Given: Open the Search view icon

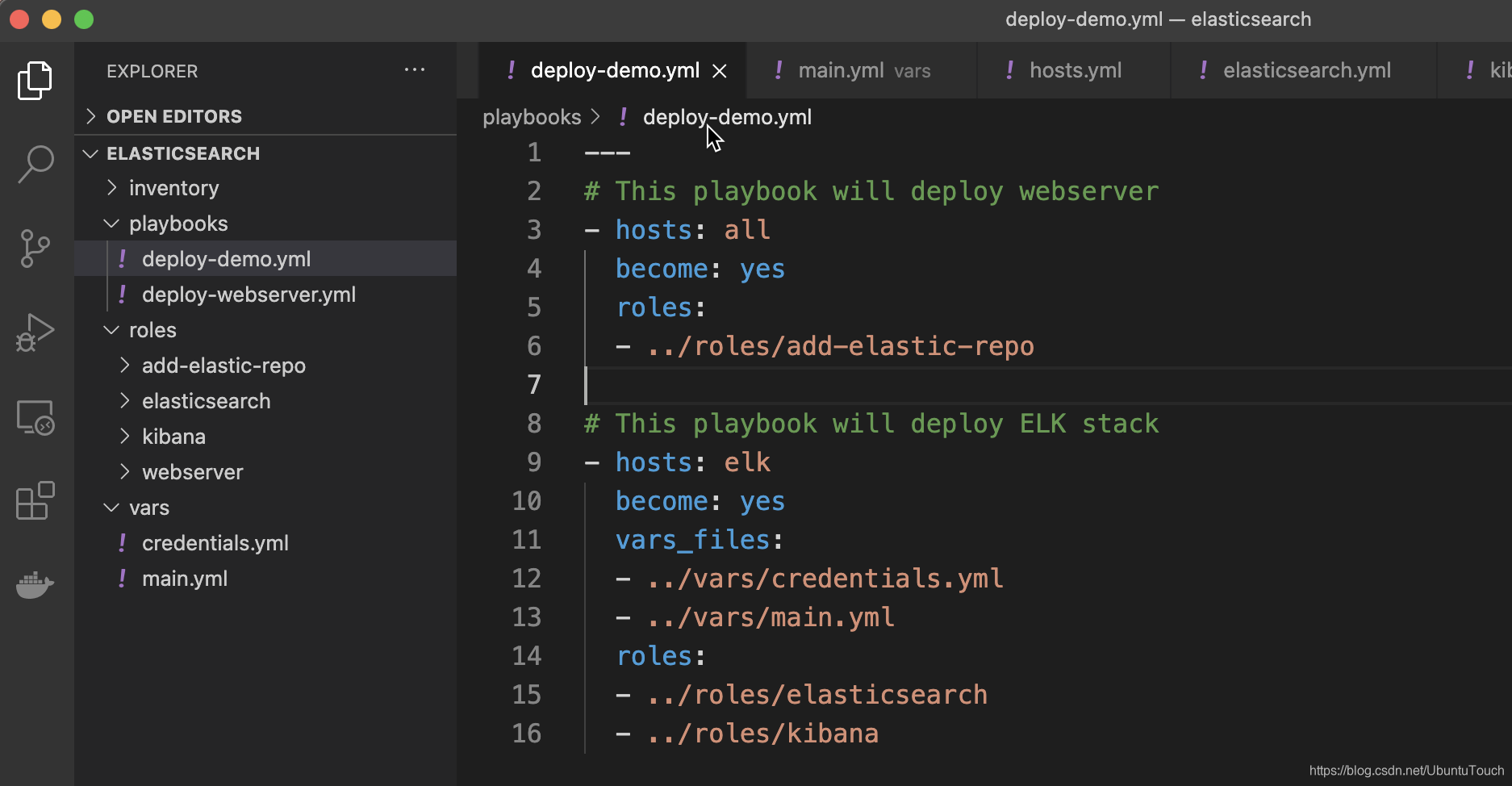Looking at the screenshot, I should tap(36, 164).
